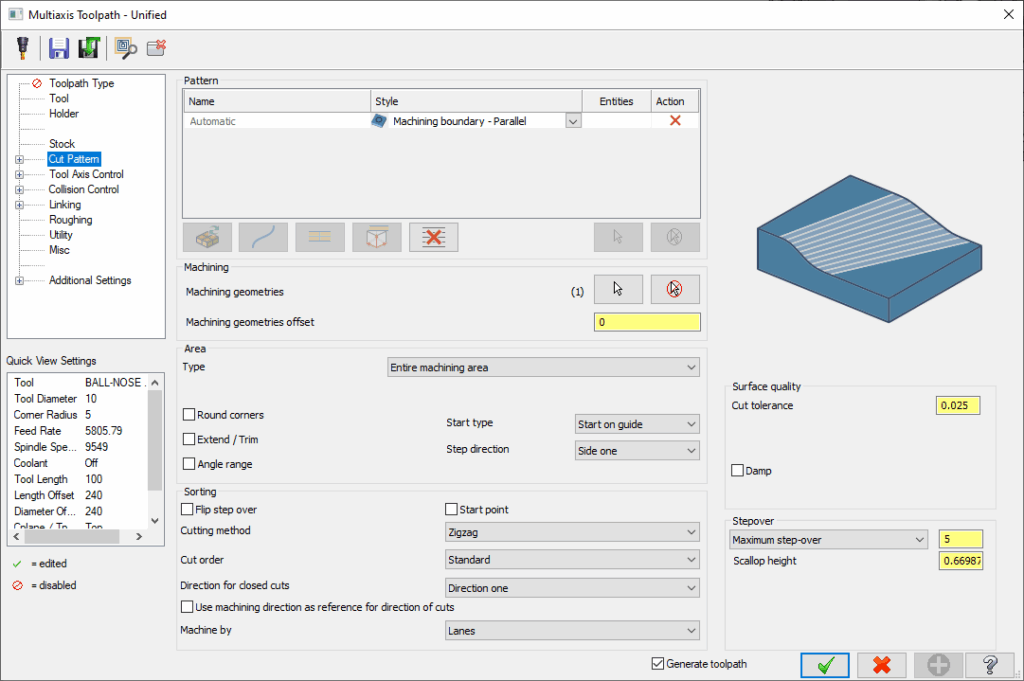The height and width of the screenshot is (681, 1024).
Task: Open the Roughing page in tree
Action: point(71,219)
